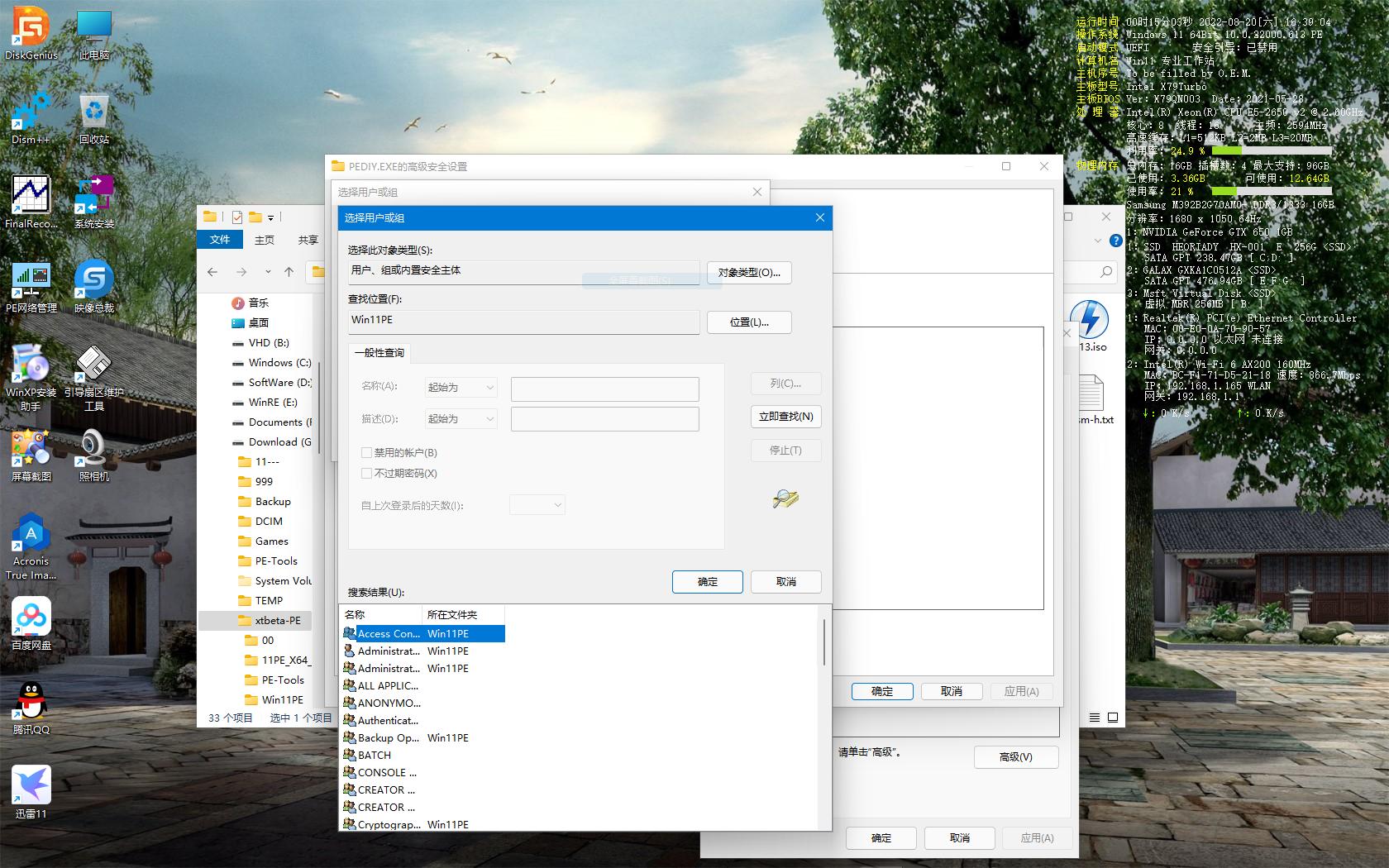Tick the 禁用的帐户 checkbox

(366, 452)
